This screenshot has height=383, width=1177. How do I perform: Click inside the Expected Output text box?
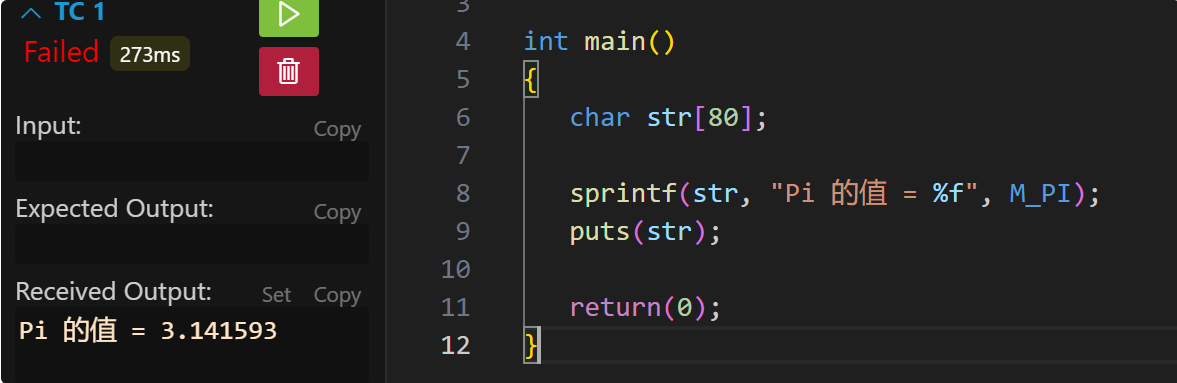pos(192,244)
